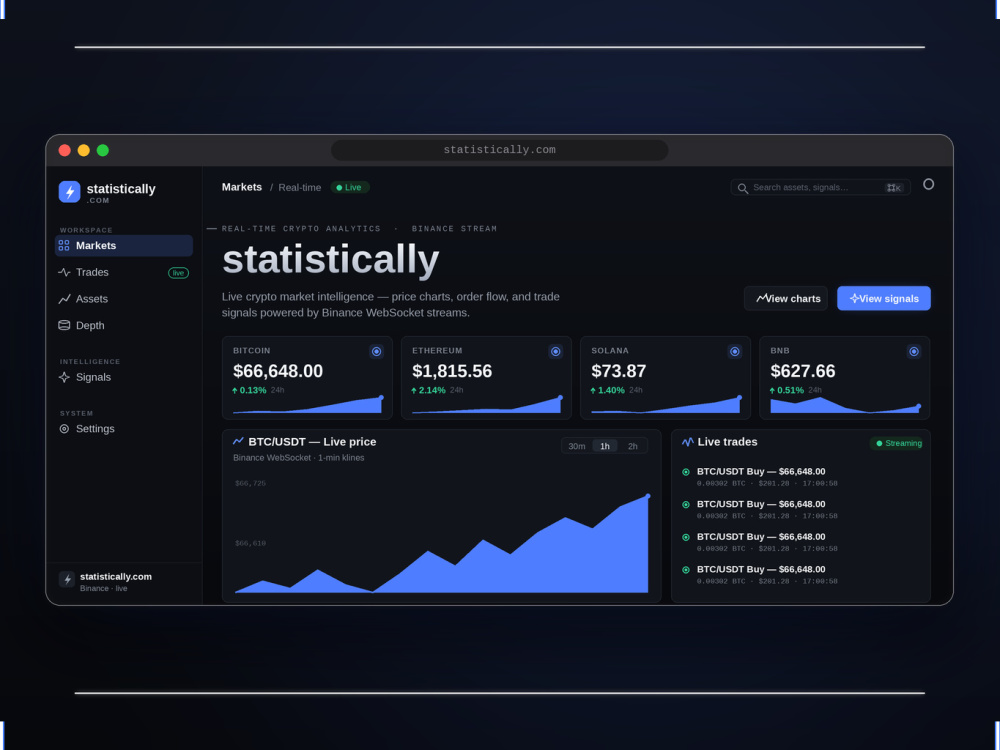Click the magnifier search icon
This screenshot has height=750, width=1000.
742,188
